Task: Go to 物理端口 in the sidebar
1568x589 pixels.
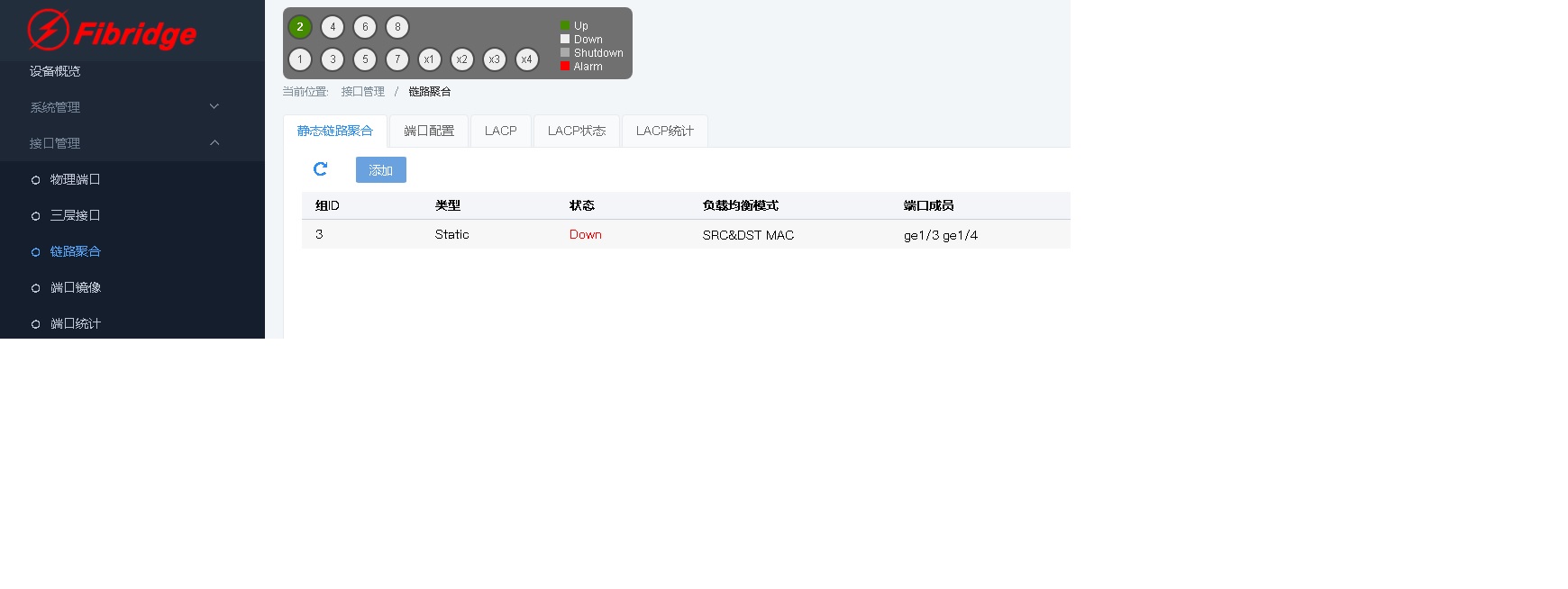Action: coord(75,179)
